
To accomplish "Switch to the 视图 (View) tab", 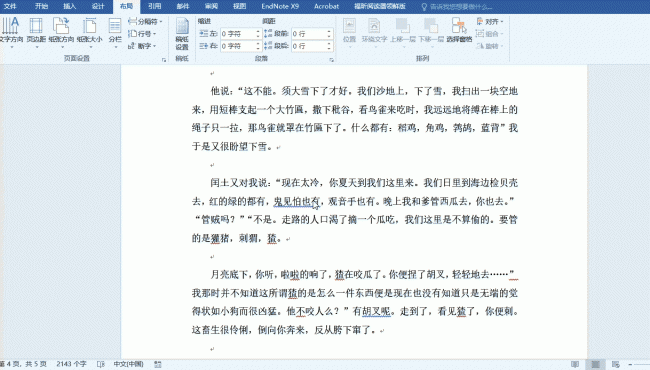I will pos(240,6).
